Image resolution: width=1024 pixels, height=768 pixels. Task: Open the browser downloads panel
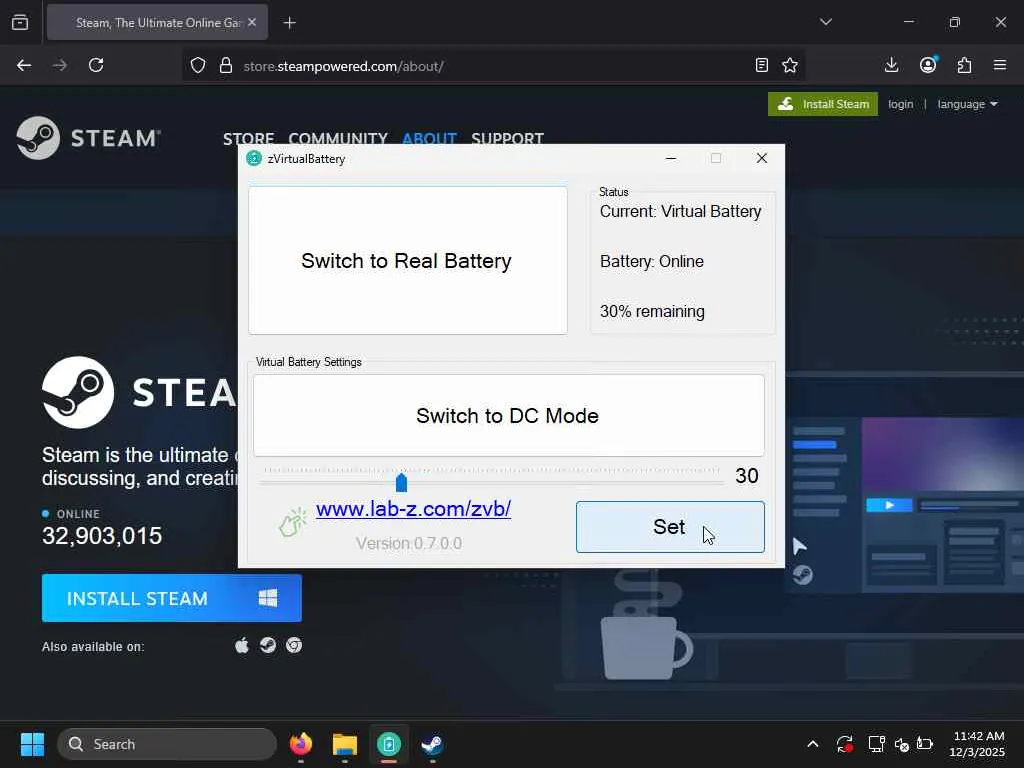891,65
